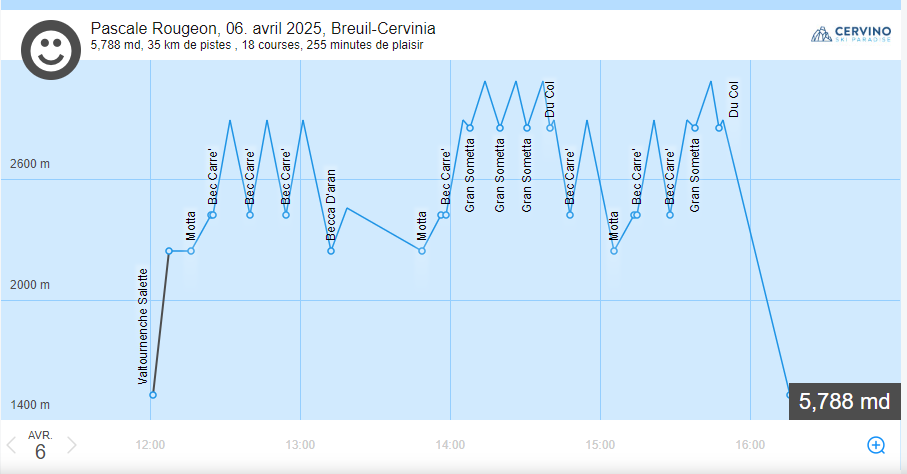Viewport: 907px width, 474px height.
Task: Click the 14:00 time axis label
Action: [x=450, y=445]
